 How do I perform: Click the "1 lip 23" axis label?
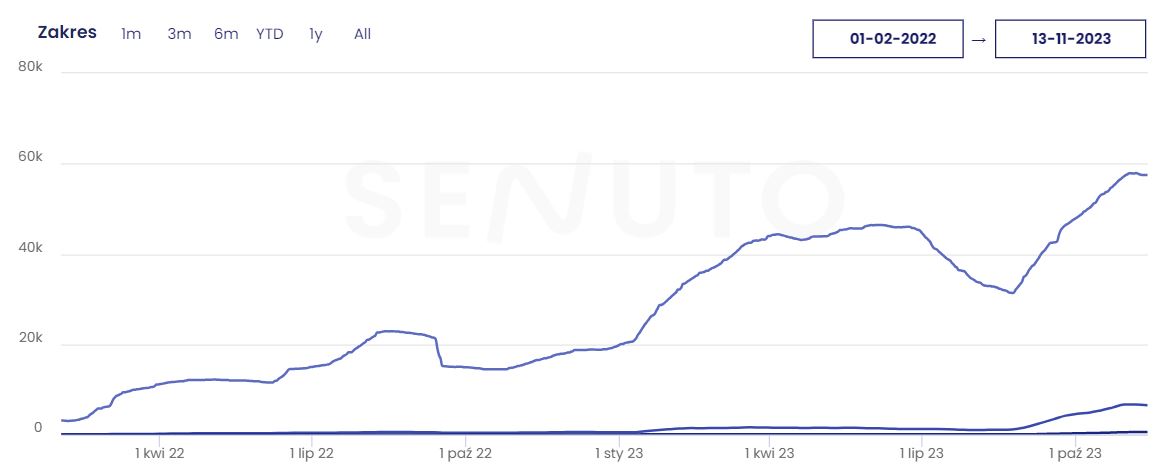[922, 453]
